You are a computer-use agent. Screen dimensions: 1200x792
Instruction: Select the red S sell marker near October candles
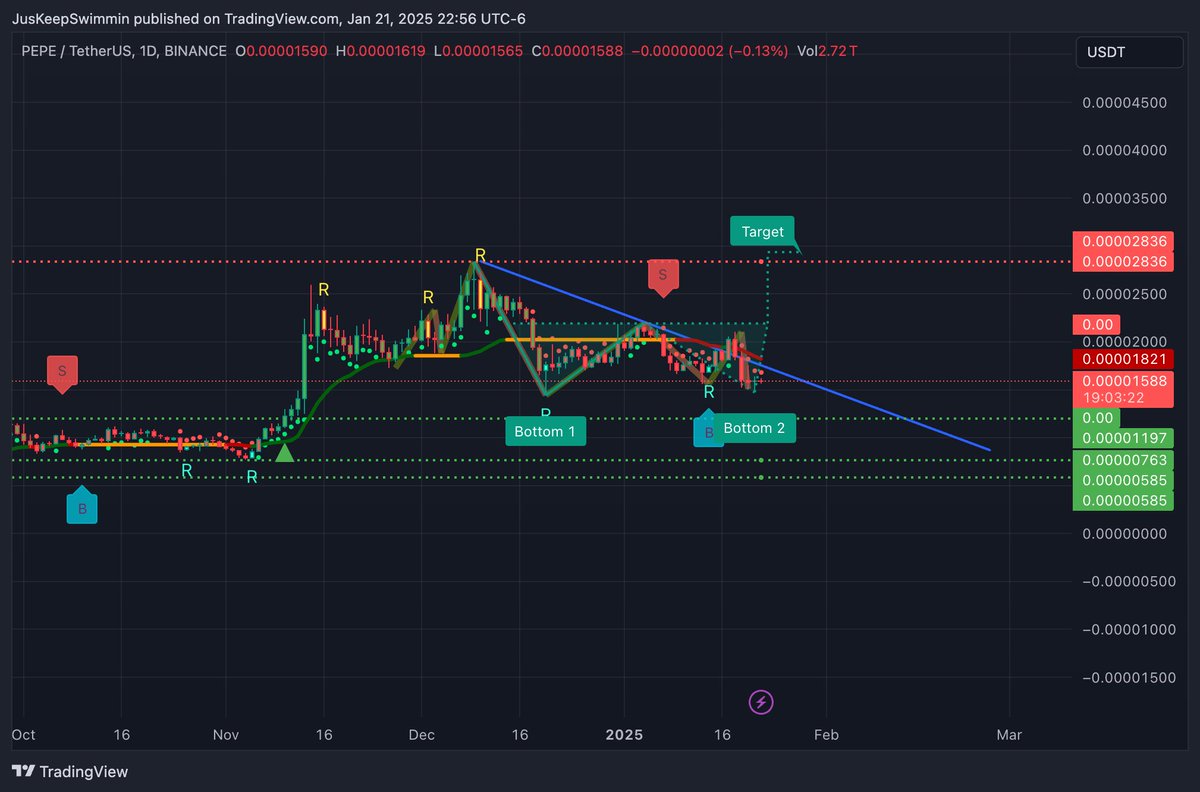[62, 372]
